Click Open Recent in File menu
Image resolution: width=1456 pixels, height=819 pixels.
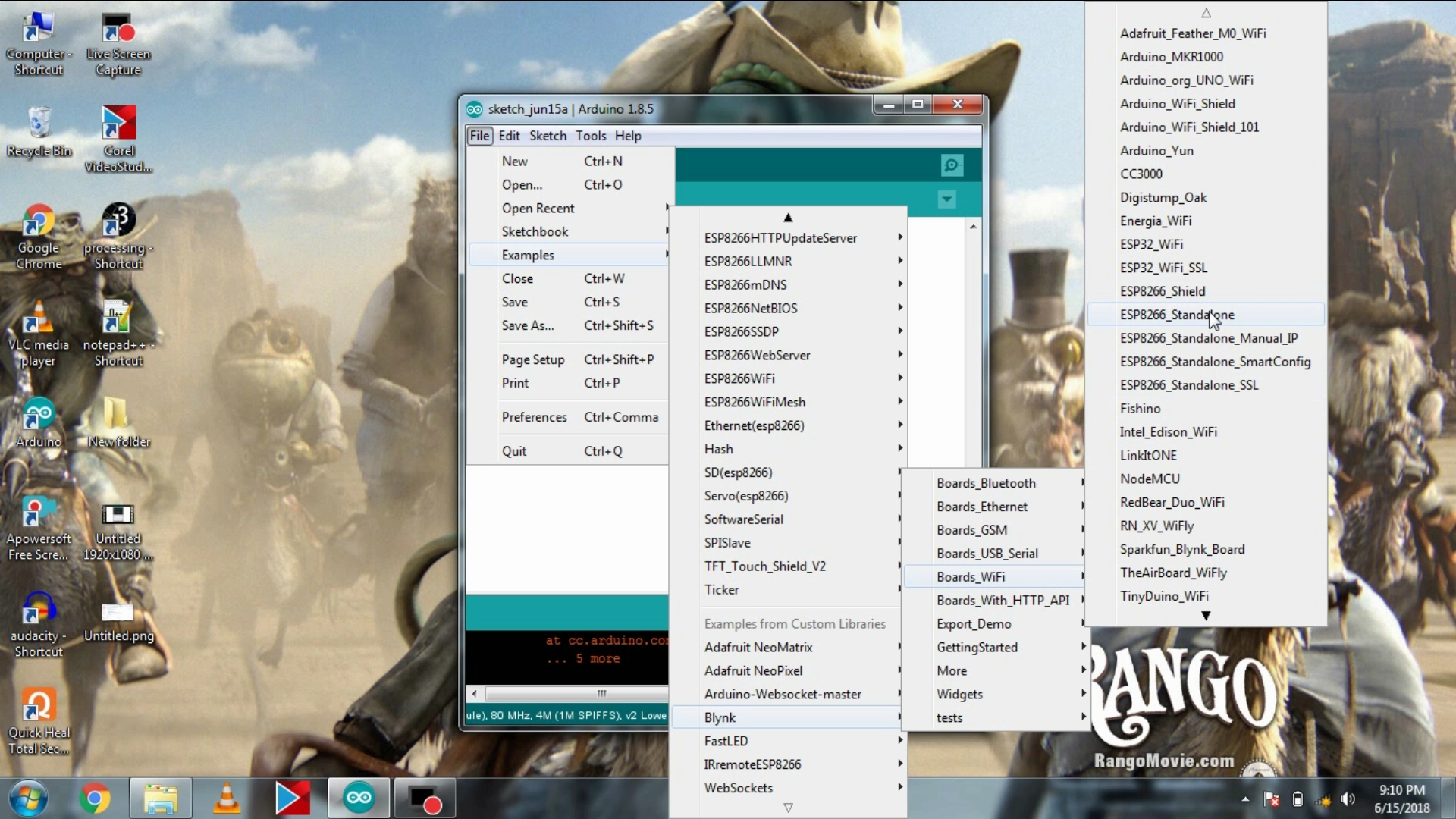pos(538,207)
